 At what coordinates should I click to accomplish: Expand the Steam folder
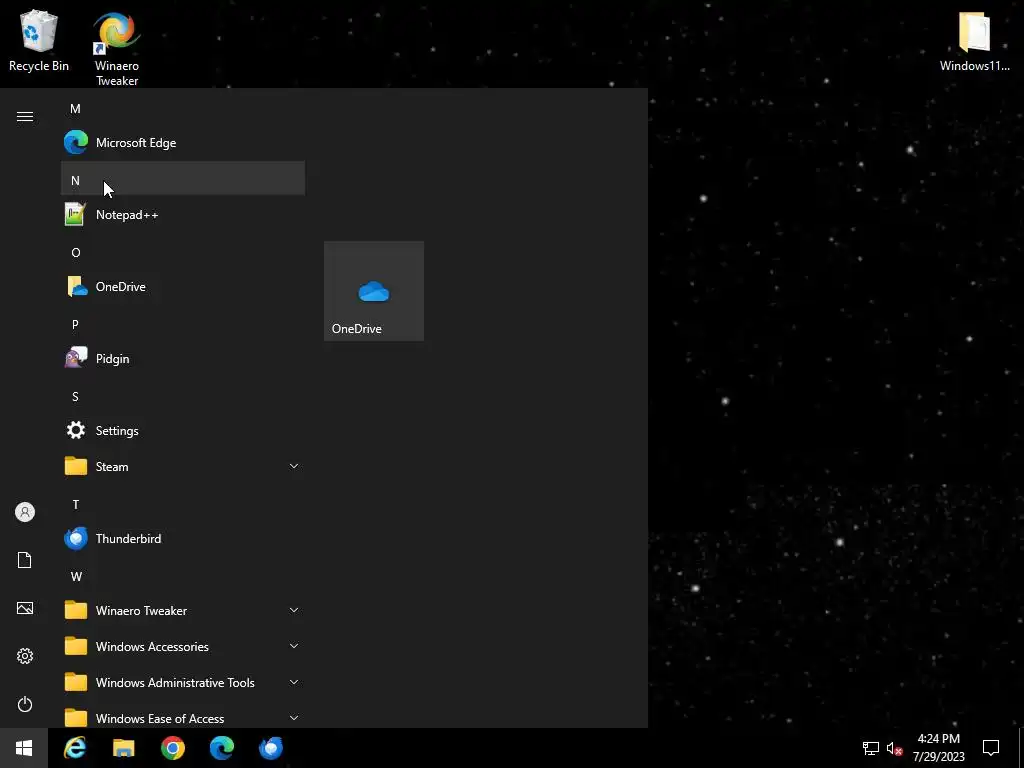click(x=183, y=466)
